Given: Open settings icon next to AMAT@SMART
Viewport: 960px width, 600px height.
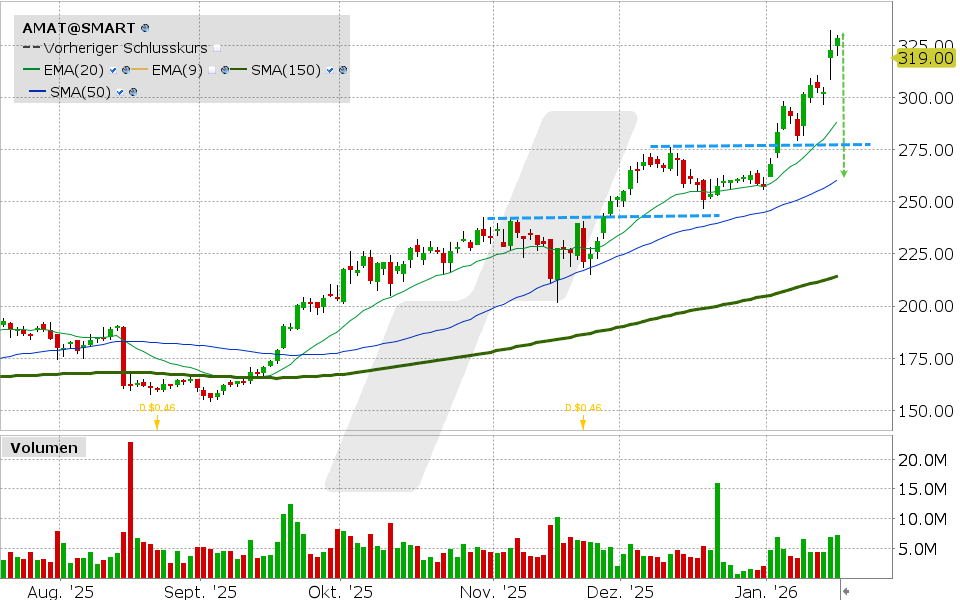Looking at the screenshot, I should point(144,27).
